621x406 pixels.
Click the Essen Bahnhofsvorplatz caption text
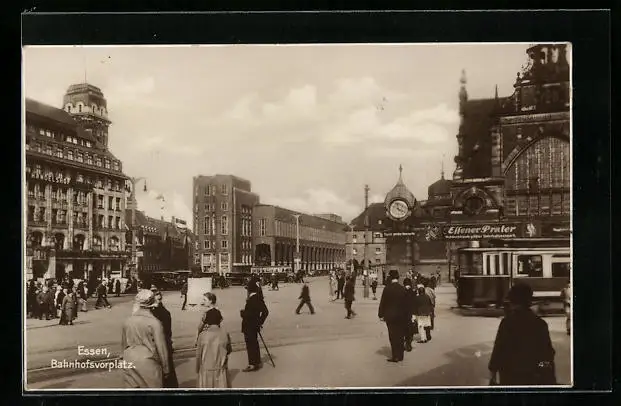[x=92, y=358]
